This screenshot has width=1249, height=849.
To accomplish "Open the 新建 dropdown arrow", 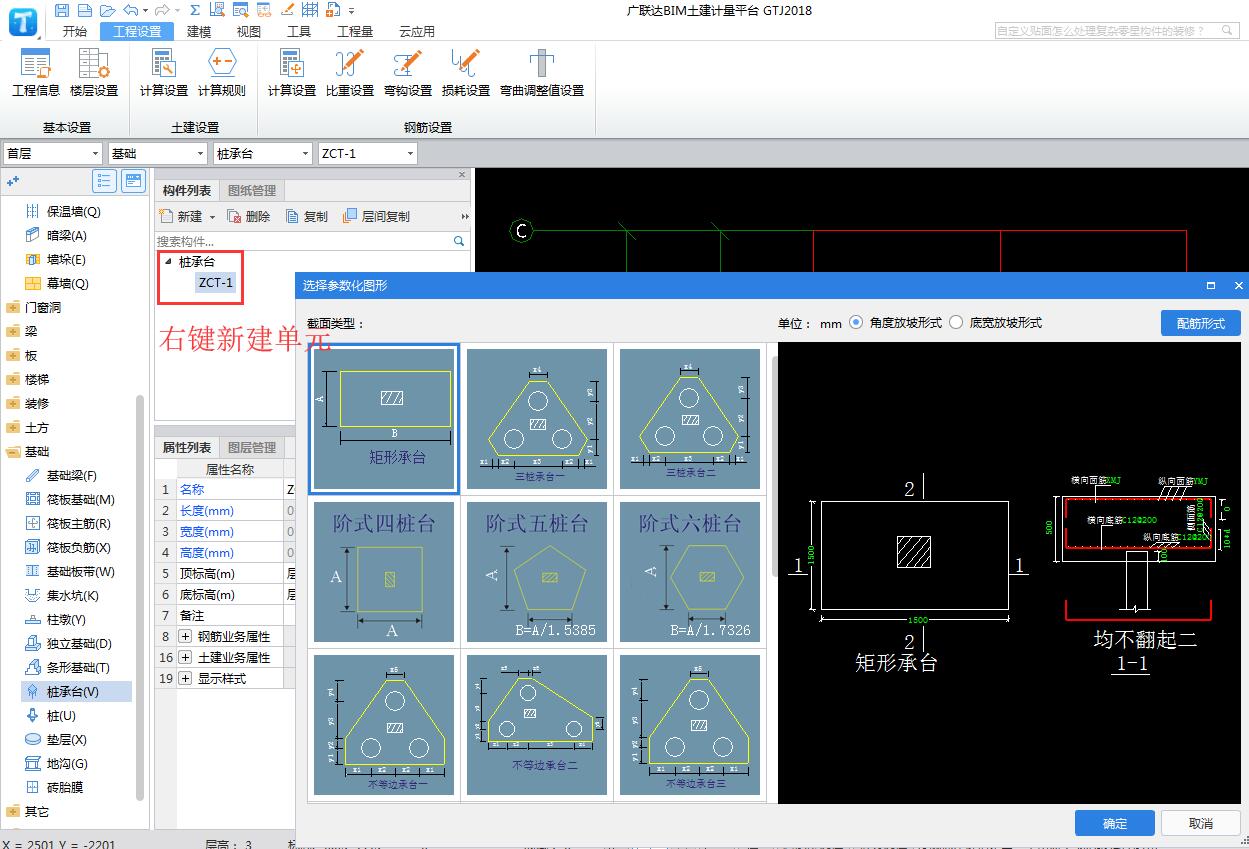I will [212, 217].
